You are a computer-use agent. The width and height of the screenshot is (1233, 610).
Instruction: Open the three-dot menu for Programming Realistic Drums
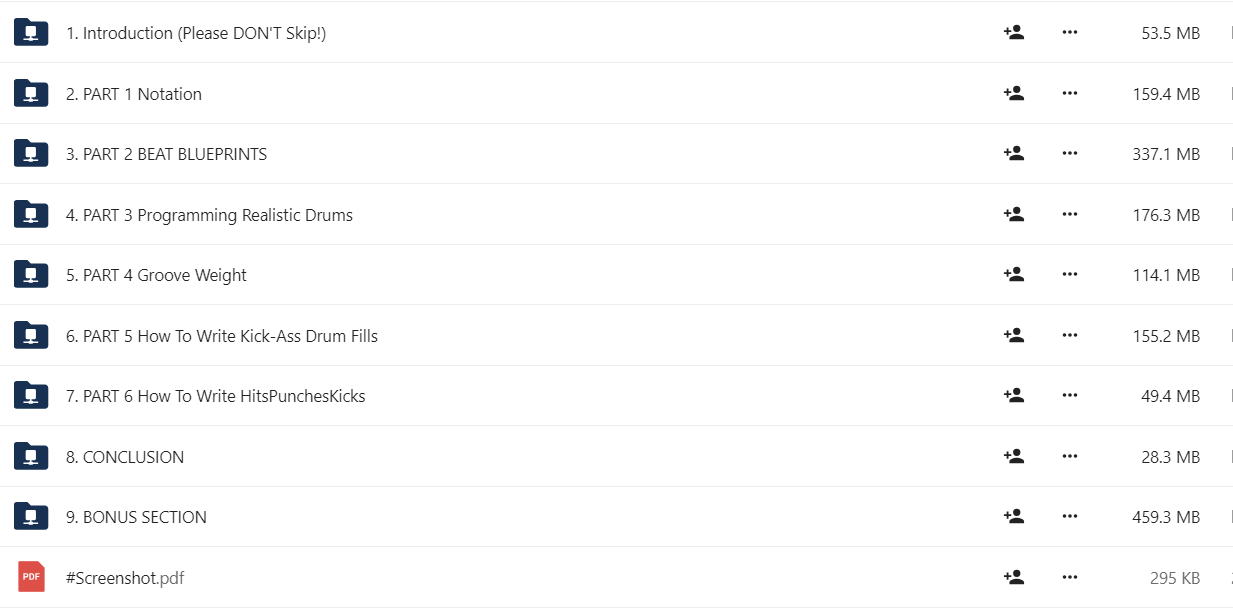(1070, 214)
